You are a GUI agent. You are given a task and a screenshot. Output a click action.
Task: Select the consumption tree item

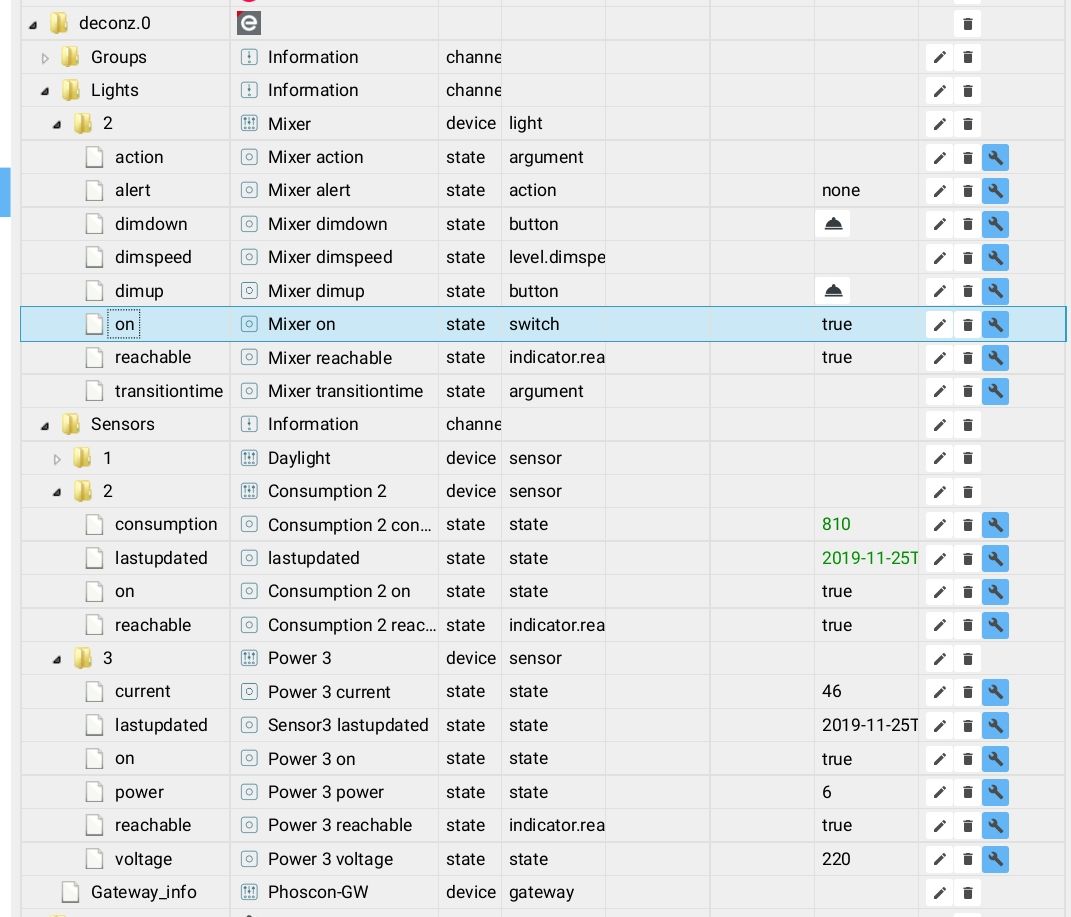[x=166, y=524]
